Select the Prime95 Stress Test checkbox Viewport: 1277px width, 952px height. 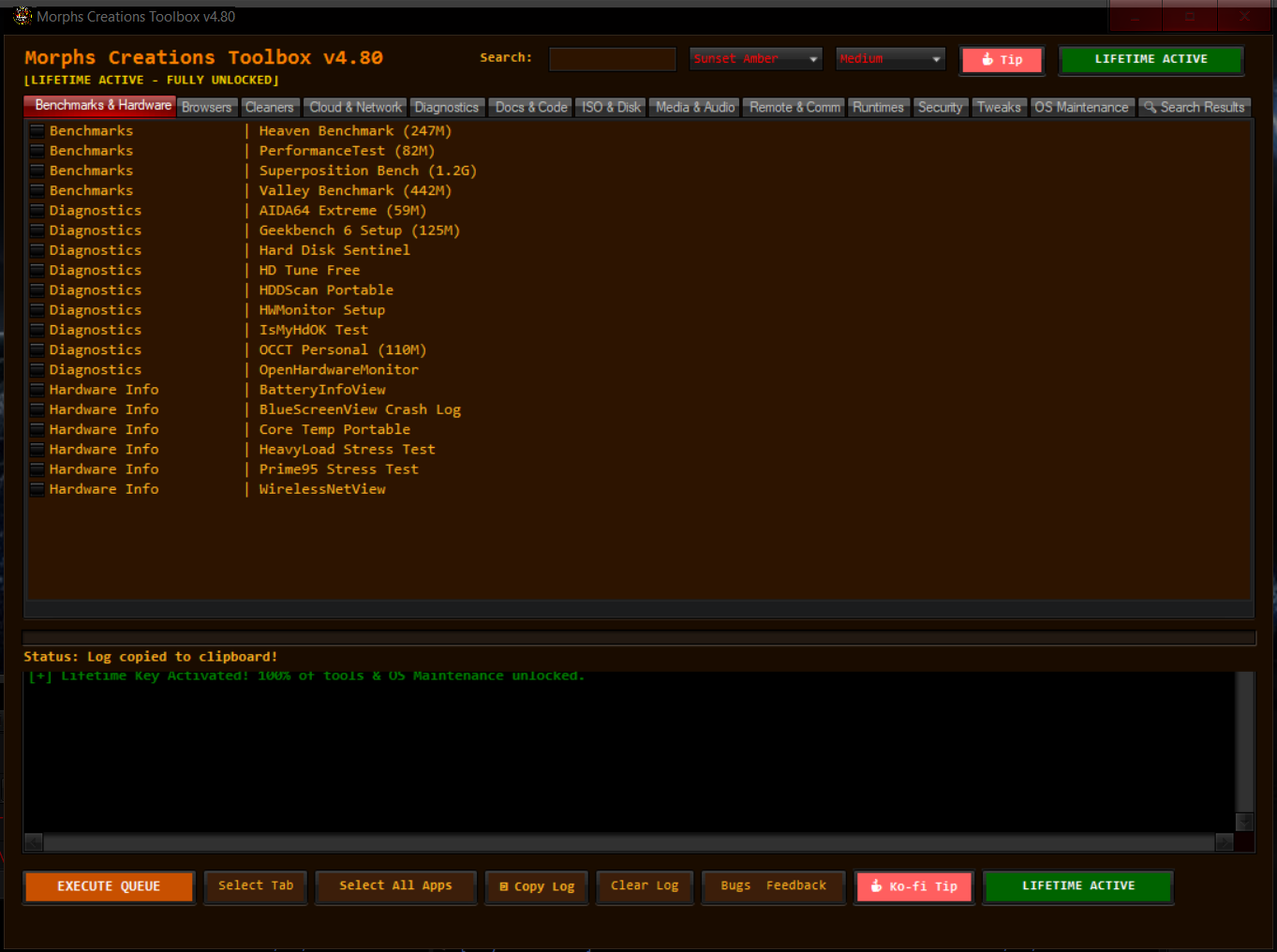[x=37, y=469]
